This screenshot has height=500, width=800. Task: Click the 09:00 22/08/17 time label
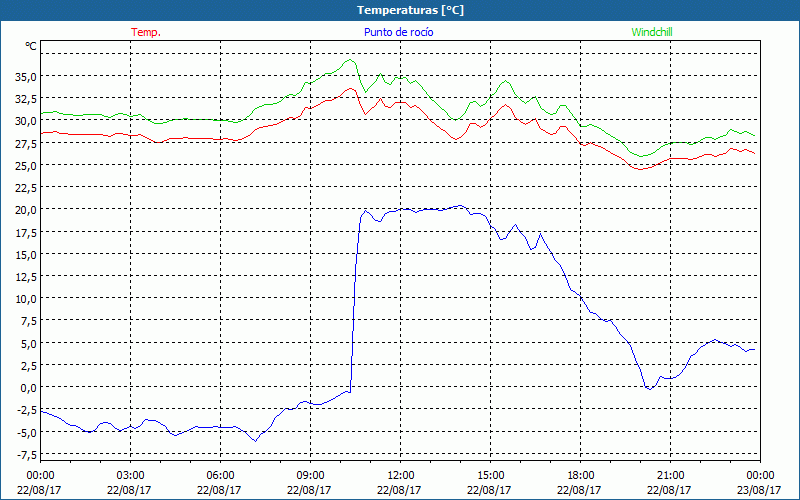[310, 483]
